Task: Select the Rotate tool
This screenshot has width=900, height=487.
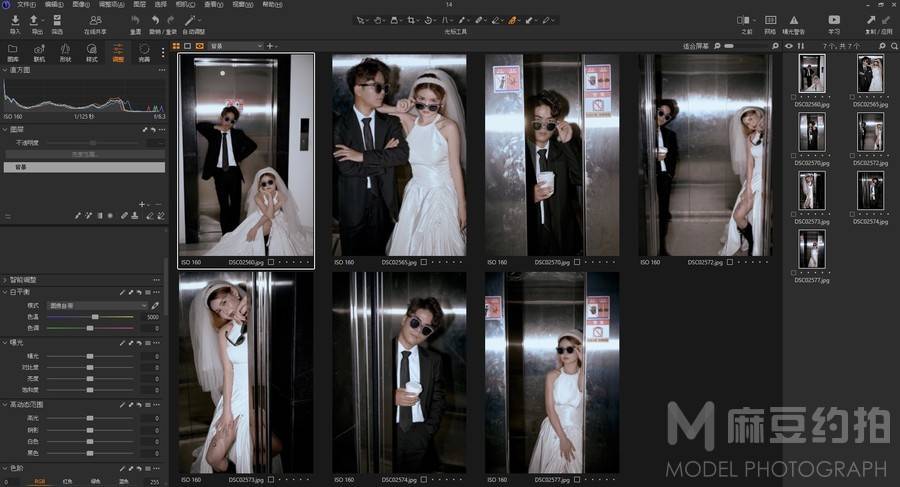Action: tap(428, 20)
